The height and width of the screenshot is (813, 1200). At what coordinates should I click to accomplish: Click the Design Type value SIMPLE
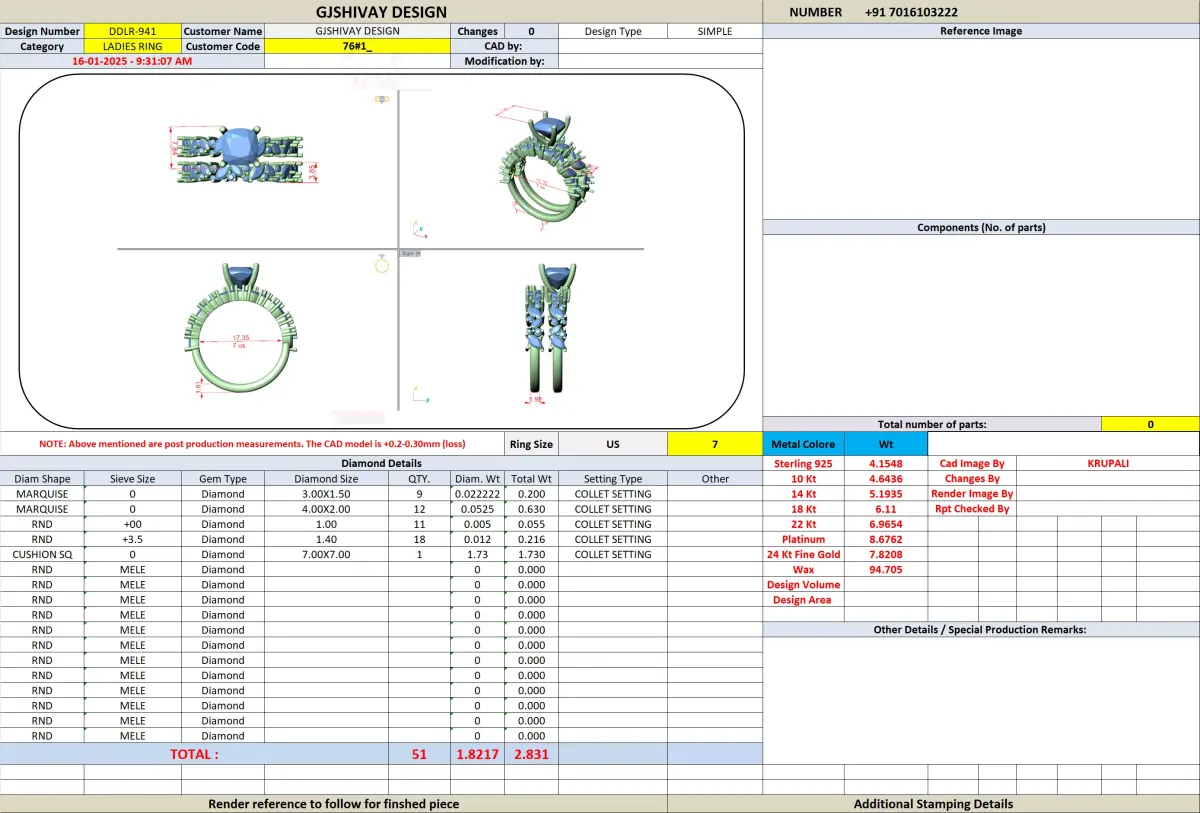pyautogui.click(x=715, y=32)
